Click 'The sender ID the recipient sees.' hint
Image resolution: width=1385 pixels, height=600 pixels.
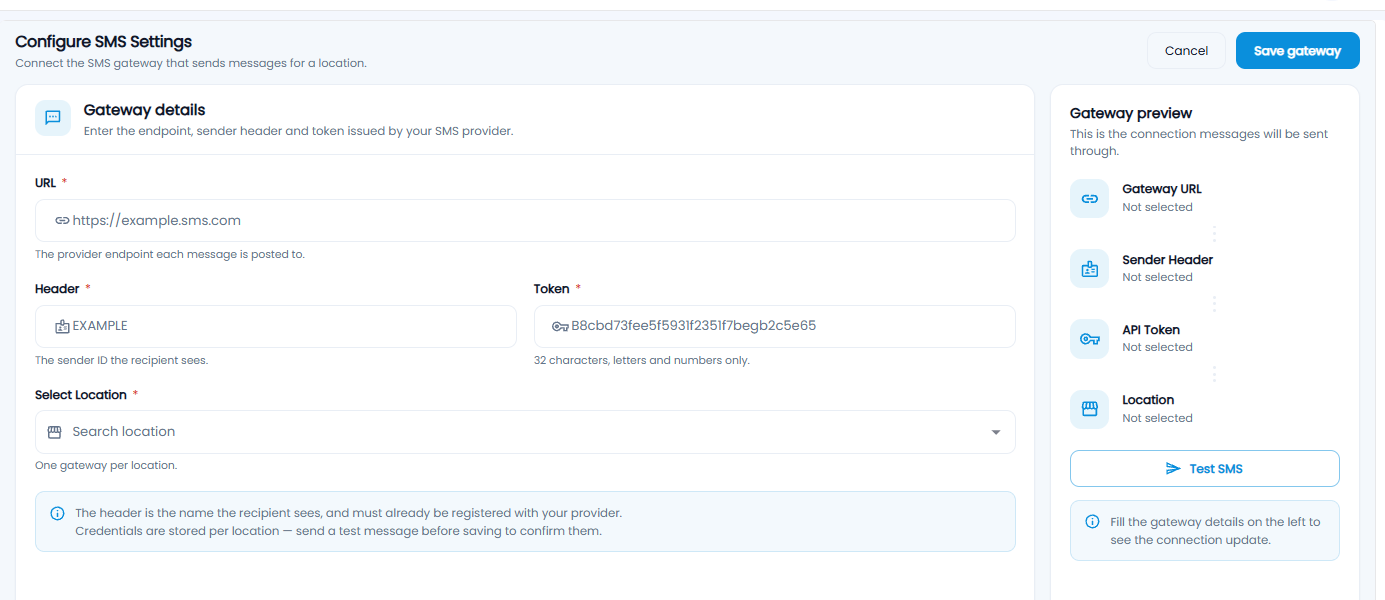[x=122, y=360]
